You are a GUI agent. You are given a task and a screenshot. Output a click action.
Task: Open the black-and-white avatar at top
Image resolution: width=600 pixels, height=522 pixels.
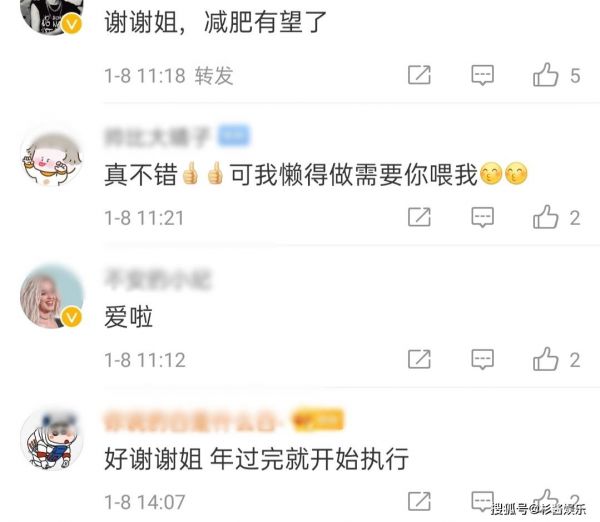point(52,15)
